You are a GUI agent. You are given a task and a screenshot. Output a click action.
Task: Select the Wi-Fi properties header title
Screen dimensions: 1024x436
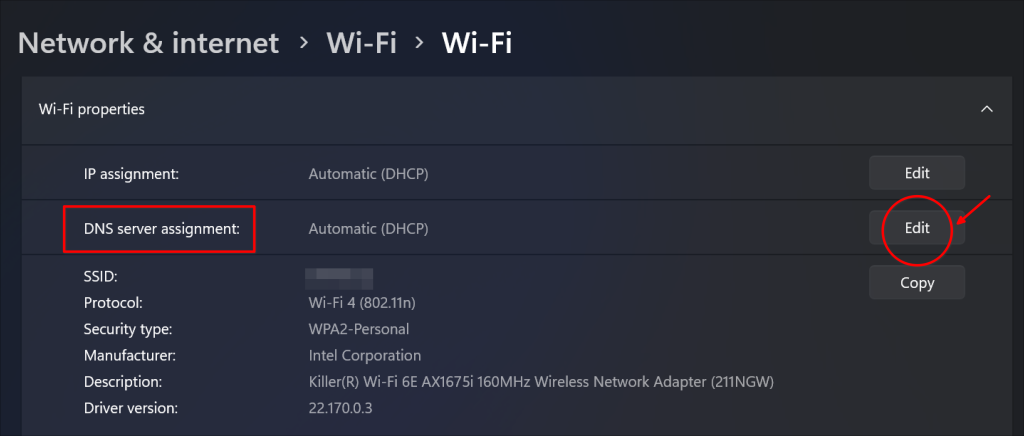click(x=91, y=109)
